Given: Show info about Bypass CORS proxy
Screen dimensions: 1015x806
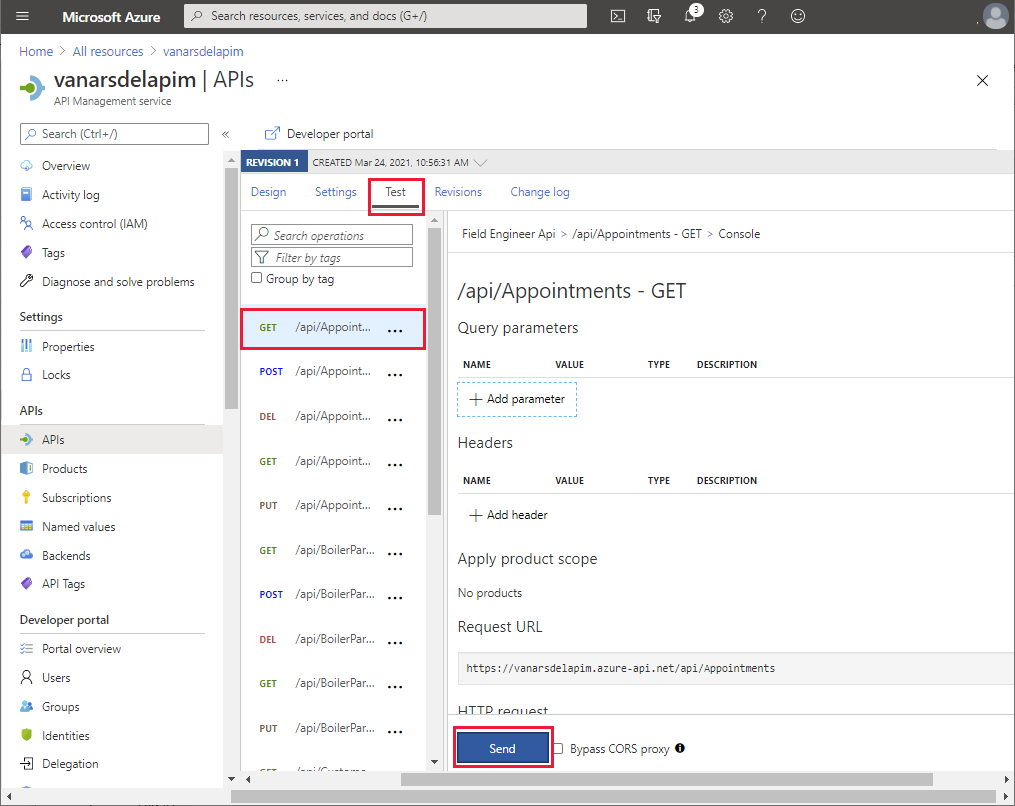Looking at the screenshot, I should (680, 748).
